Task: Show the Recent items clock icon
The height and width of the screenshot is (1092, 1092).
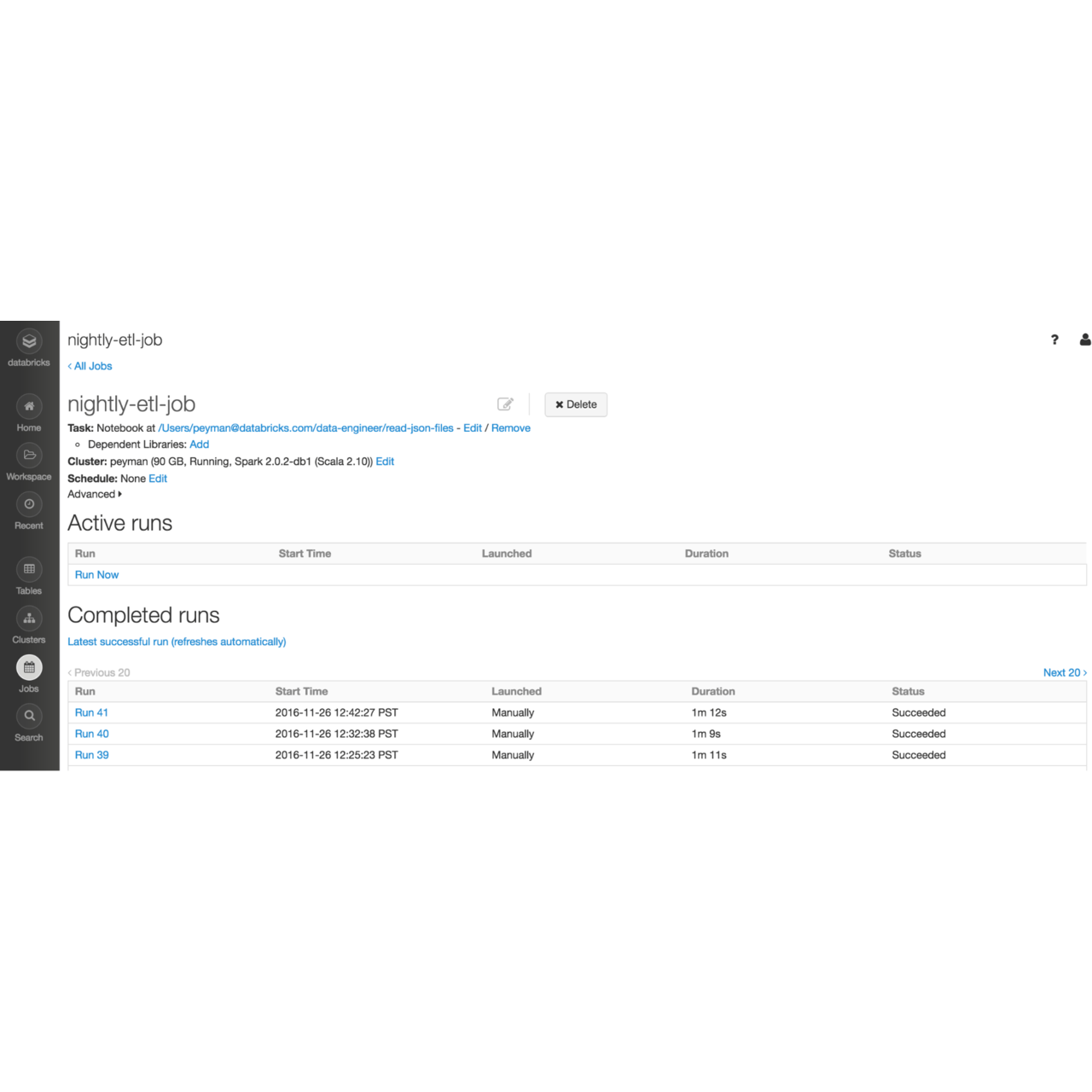Action: pyautogui.click(x=29, y=504)
